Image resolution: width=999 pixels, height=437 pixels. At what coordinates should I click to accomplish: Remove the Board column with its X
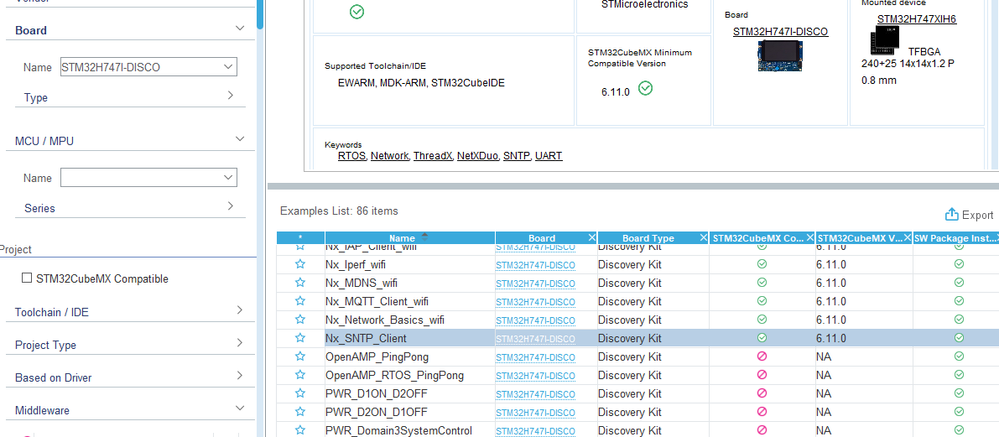tap(591, 238)
